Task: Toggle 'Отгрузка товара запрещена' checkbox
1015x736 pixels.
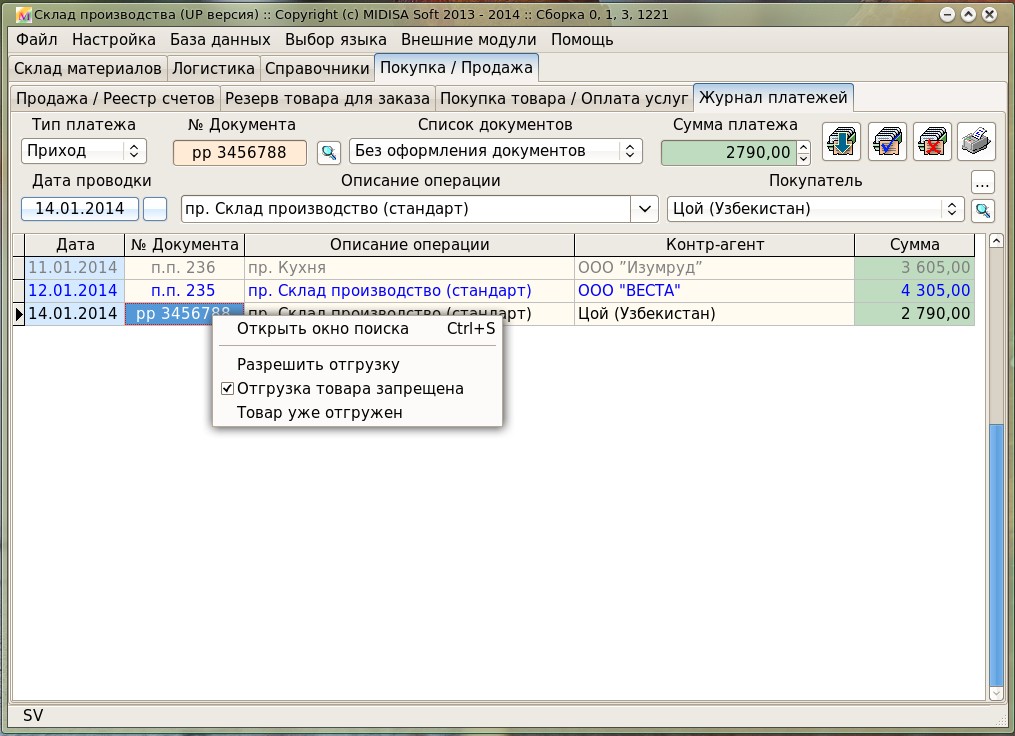Action: [228, 389]
